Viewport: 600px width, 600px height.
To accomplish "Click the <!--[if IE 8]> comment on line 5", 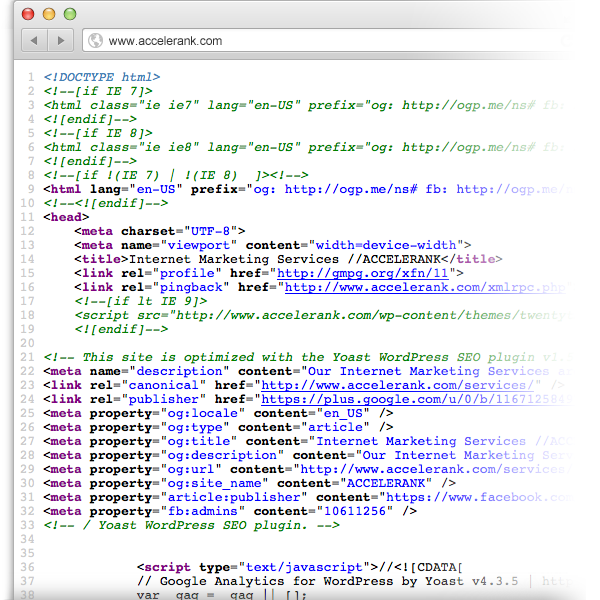I will (x=98, y=134).
